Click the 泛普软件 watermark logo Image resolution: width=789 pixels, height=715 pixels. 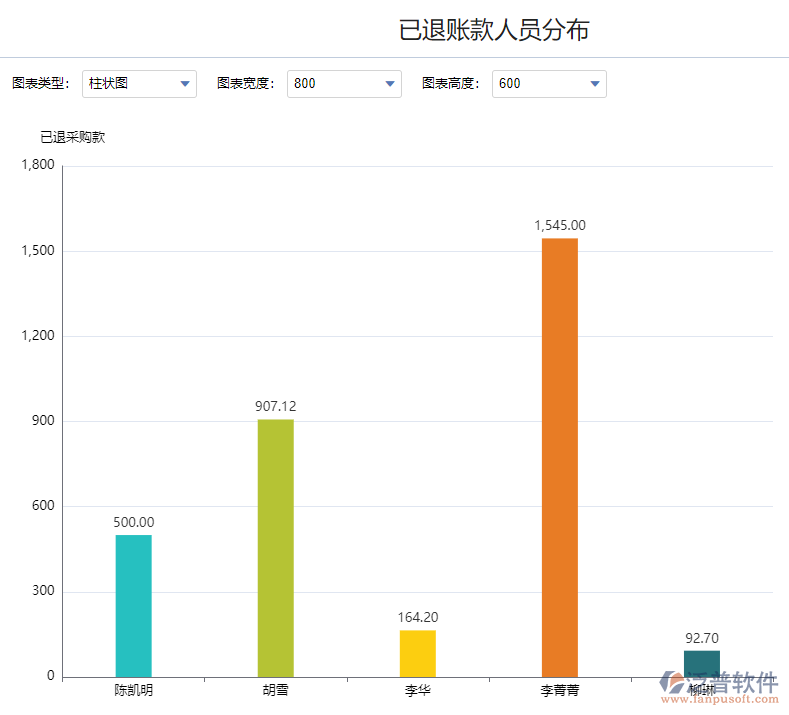tap(718, 685)
